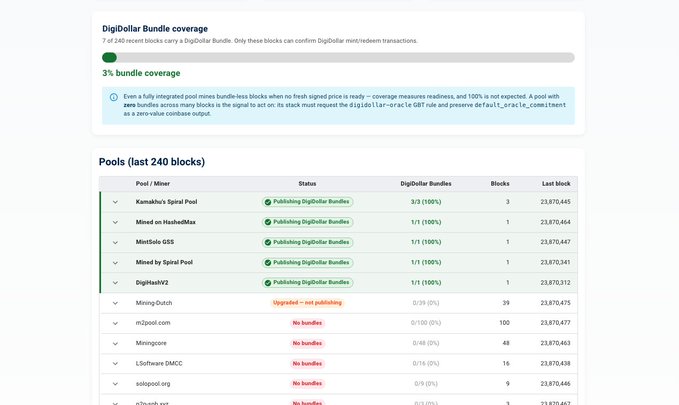Click the green check icon for Mined by Spiral Pool

pos(268,262)
